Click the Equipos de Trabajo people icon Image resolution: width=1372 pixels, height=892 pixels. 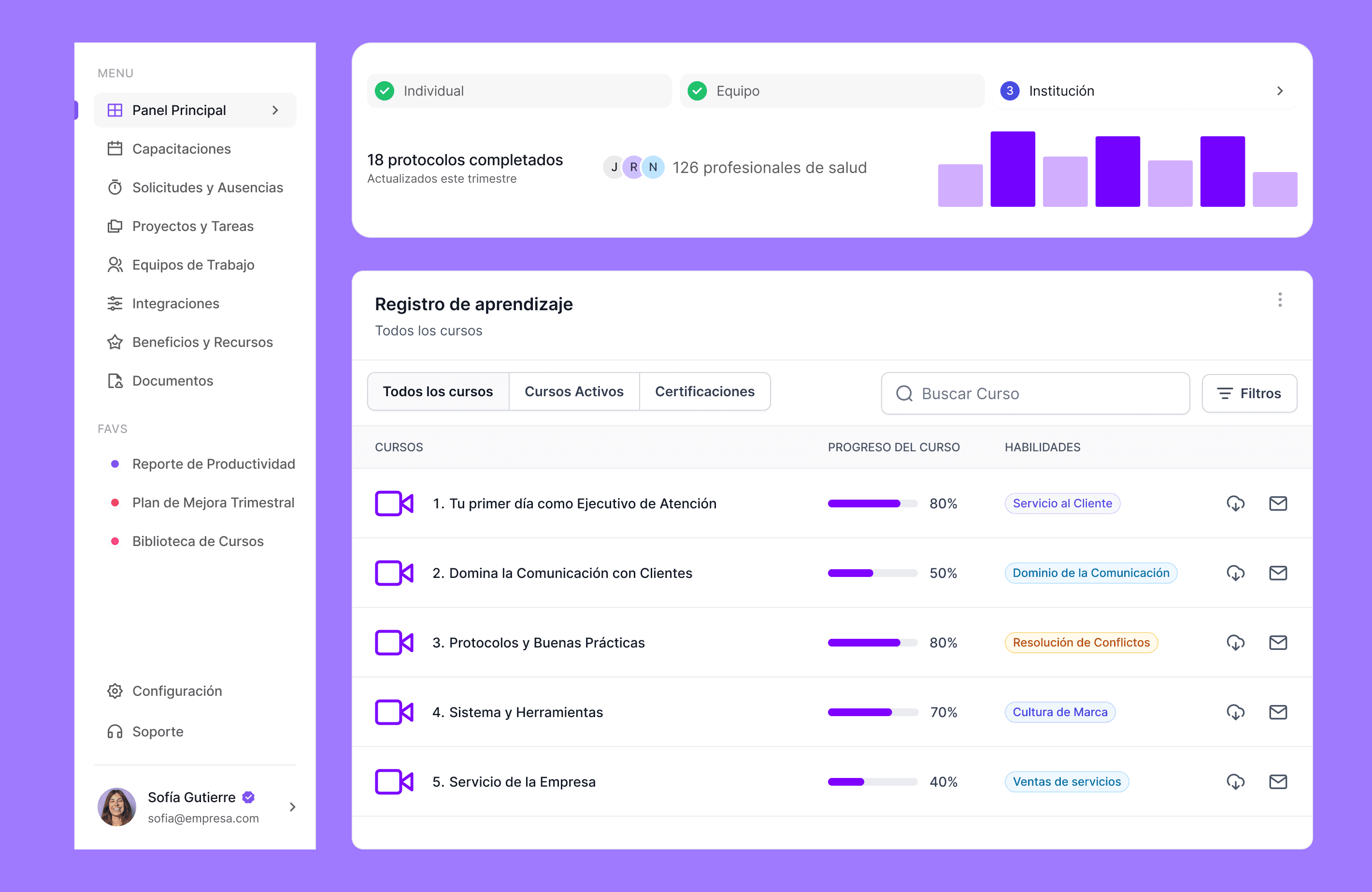(114, 265)
